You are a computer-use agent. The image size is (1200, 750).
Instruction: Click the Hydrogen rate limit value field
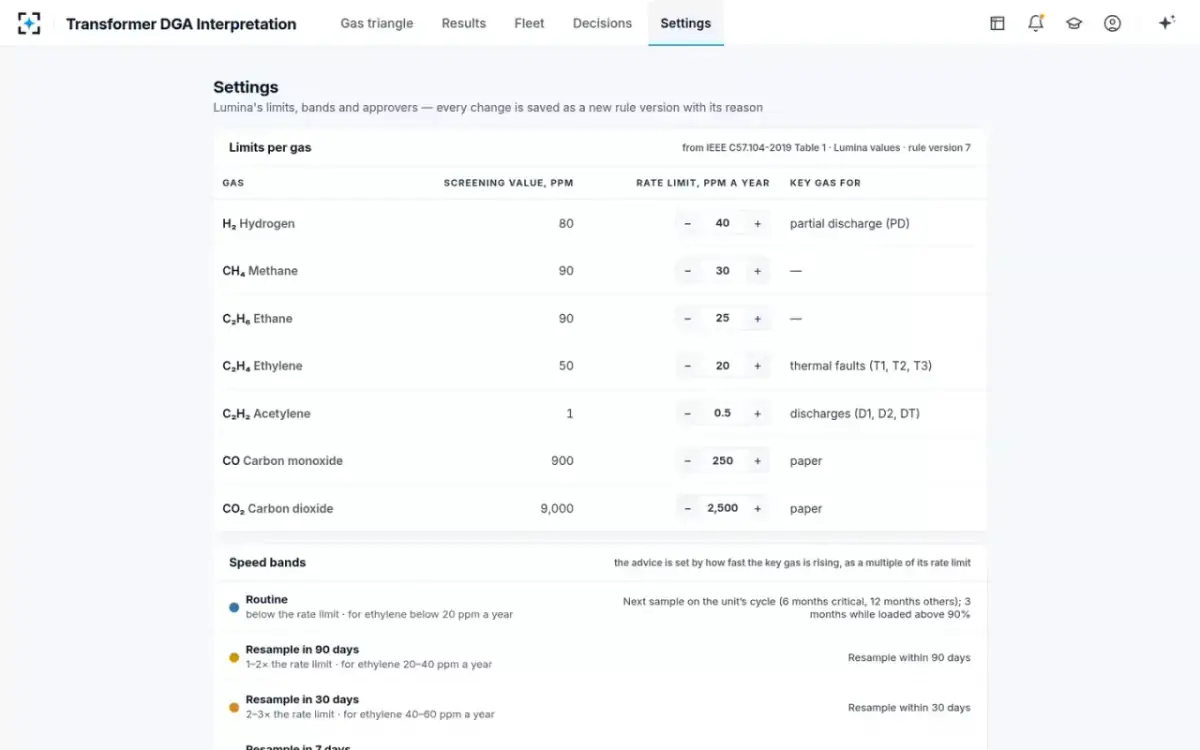point(722,224)
